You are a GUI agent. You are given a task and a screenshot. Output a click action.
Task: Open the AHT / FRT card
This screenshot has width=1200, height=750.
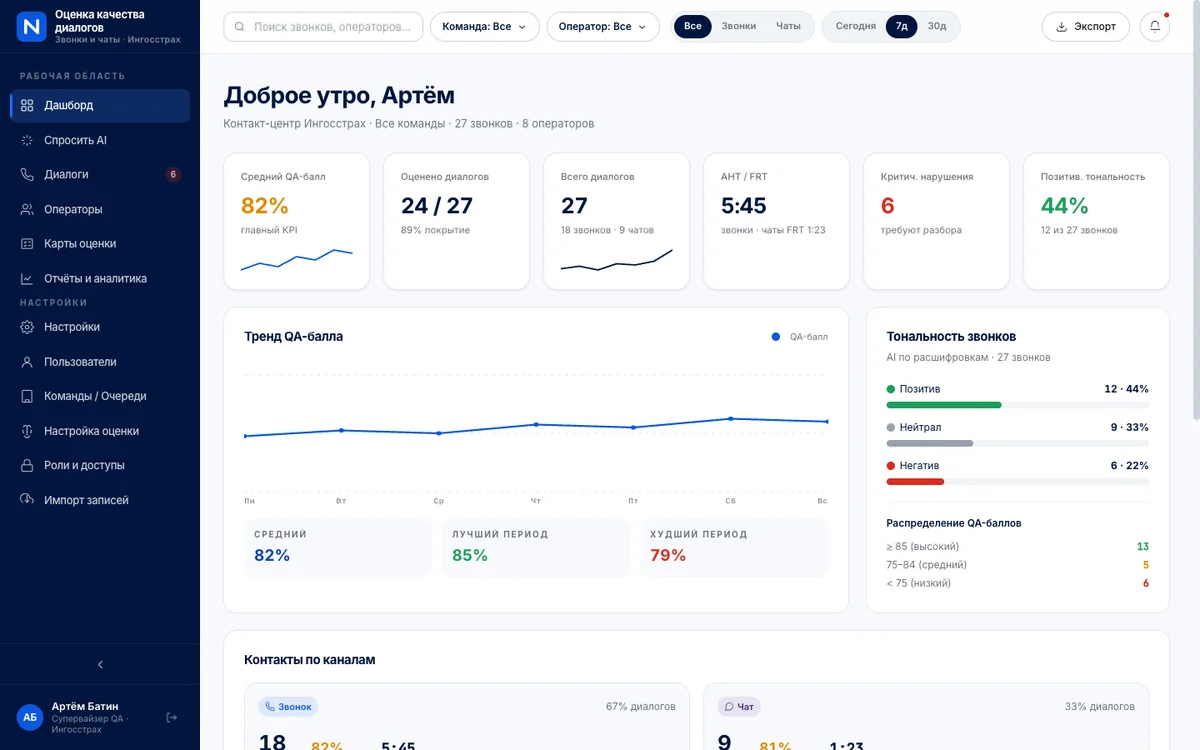tap(776, 221)
